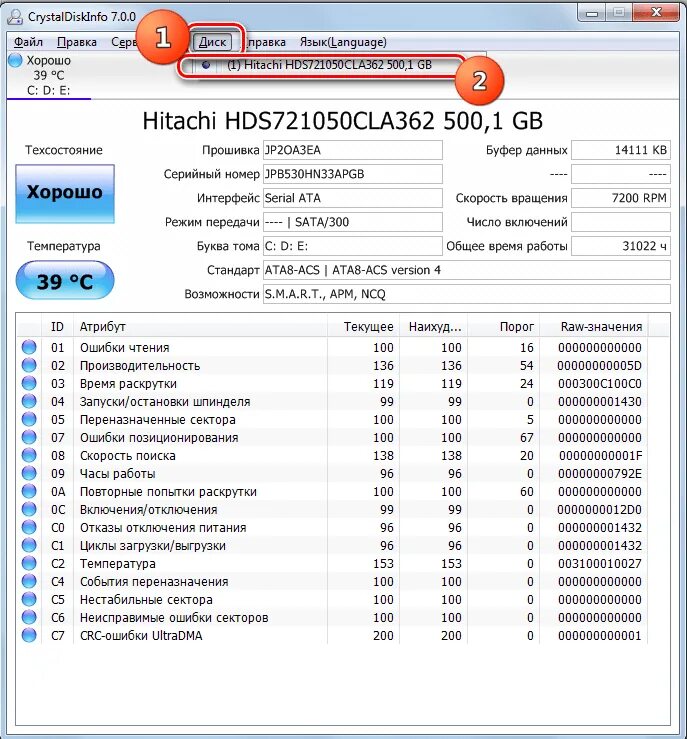The image size is (687, 739).
Task: Click raw value 00000000792E
Action: pos(599,474)
